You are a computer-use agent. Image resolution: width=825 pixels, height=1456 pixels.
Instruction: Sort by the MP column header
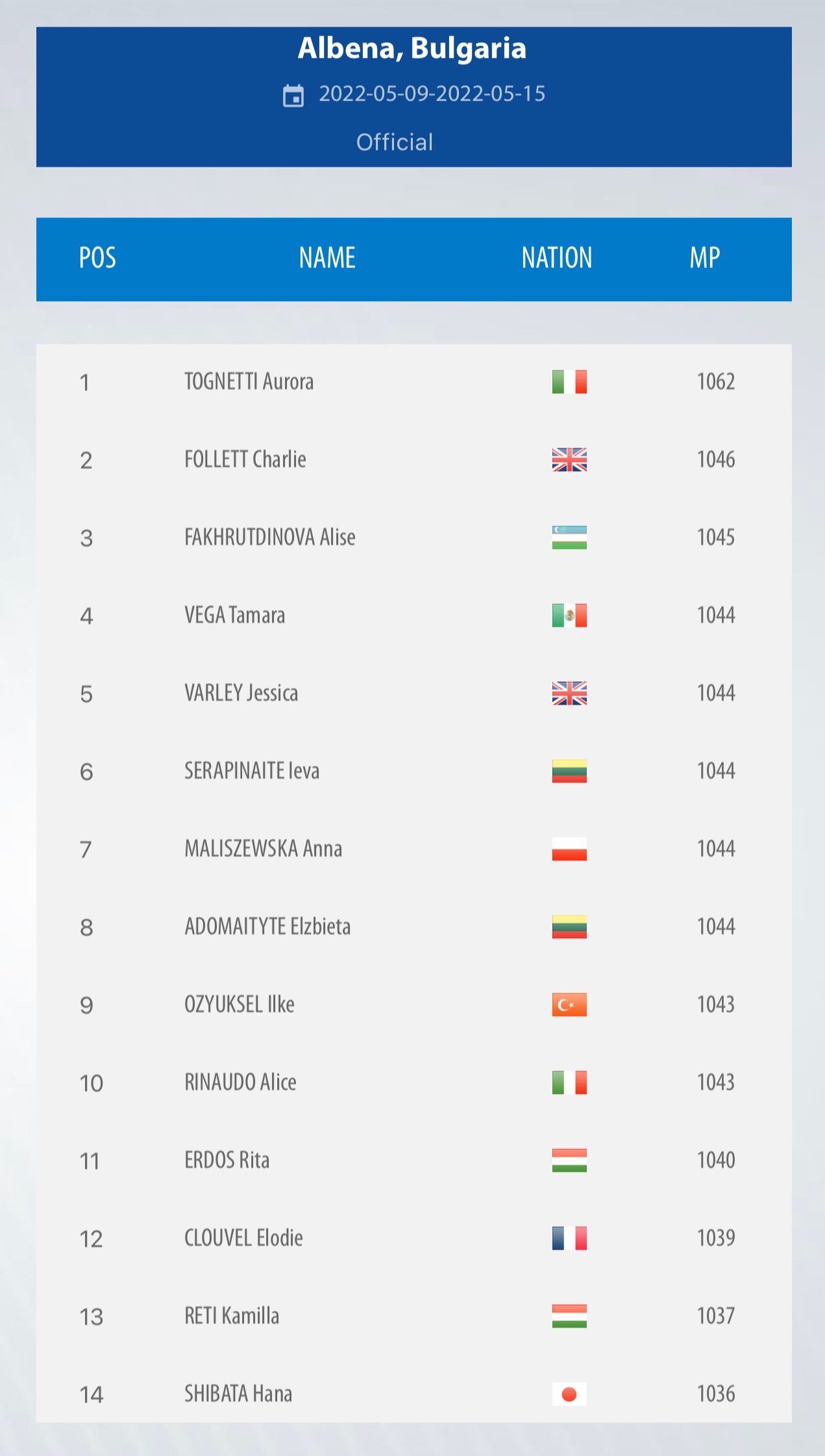(x=704, y=258)
